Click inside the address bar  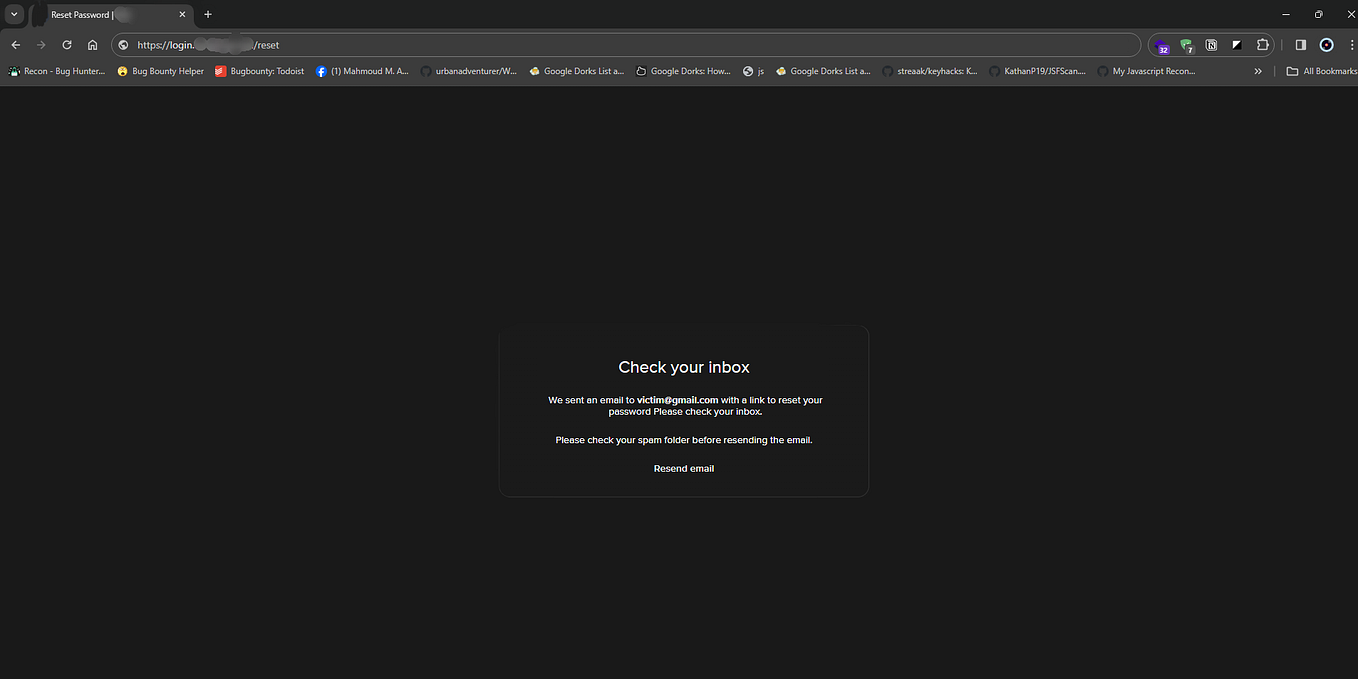pos(600,45)
